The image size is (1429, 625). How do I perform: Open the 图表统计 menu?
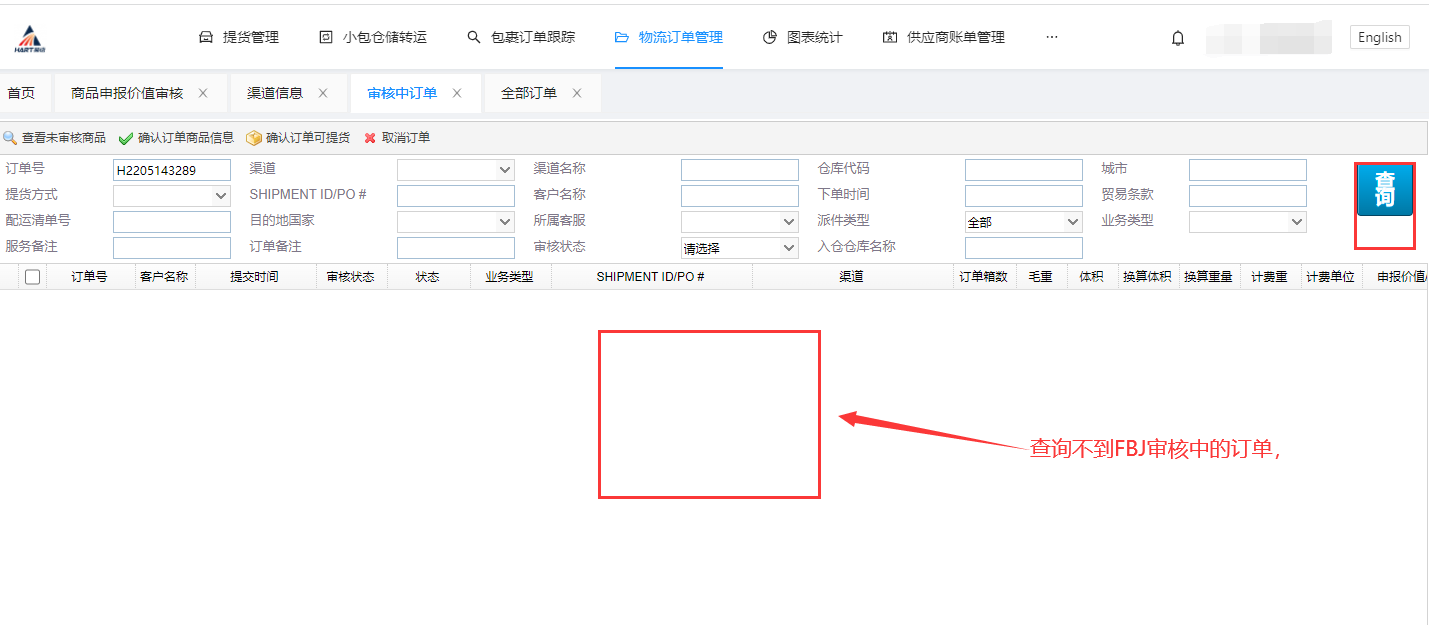(x=802, y=37)
